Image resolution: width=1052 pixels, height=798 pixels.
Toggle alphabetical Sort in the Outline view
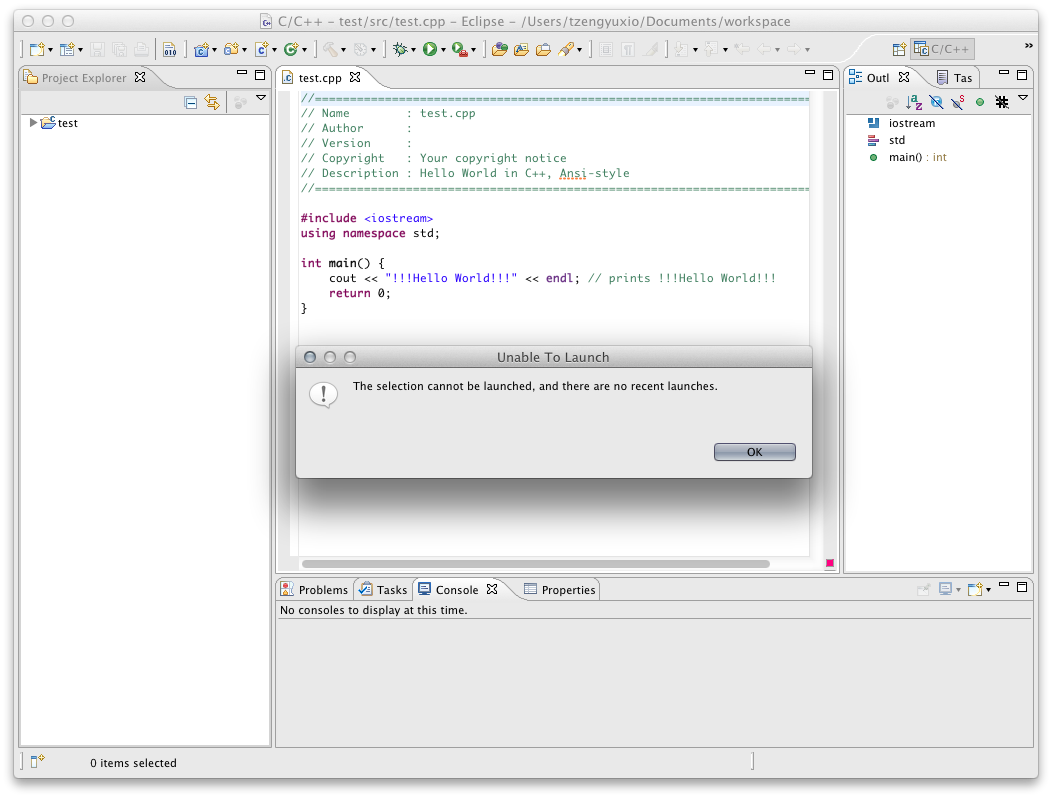(914, 102)
